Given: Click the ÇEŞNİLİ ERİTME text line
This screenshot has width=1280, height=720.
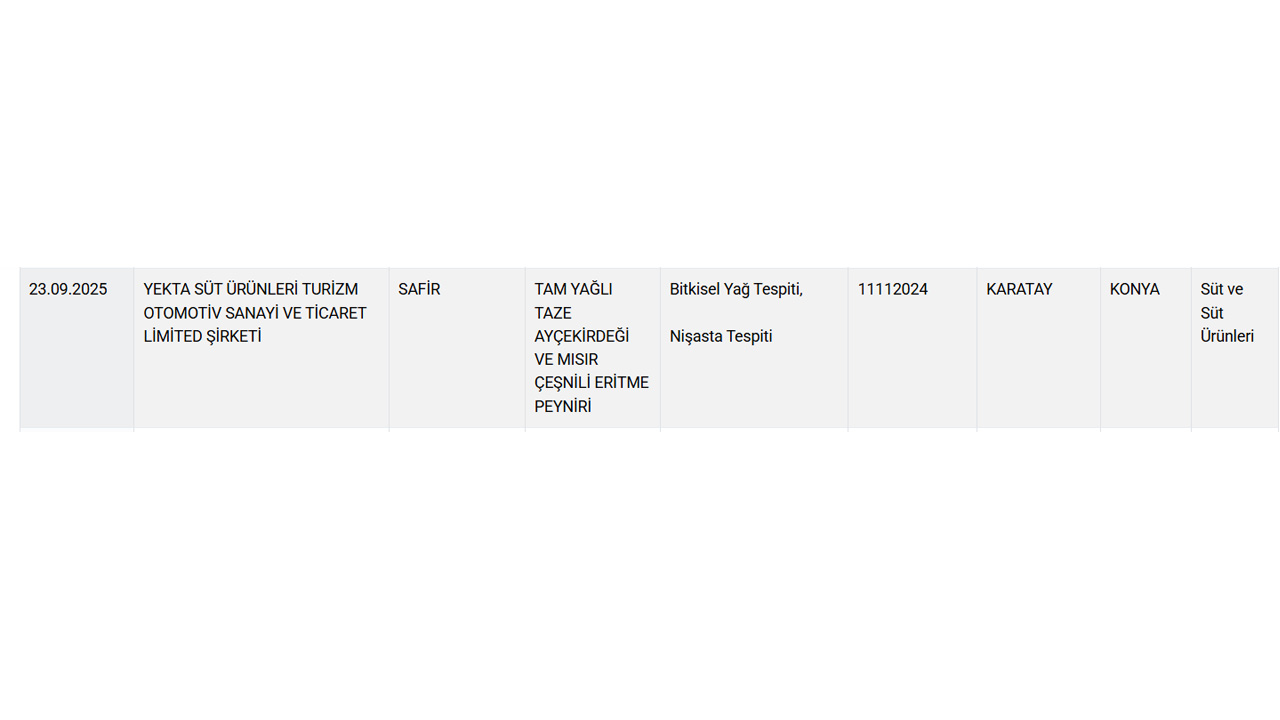Looking at the screenshot, I should click(591, 382).
